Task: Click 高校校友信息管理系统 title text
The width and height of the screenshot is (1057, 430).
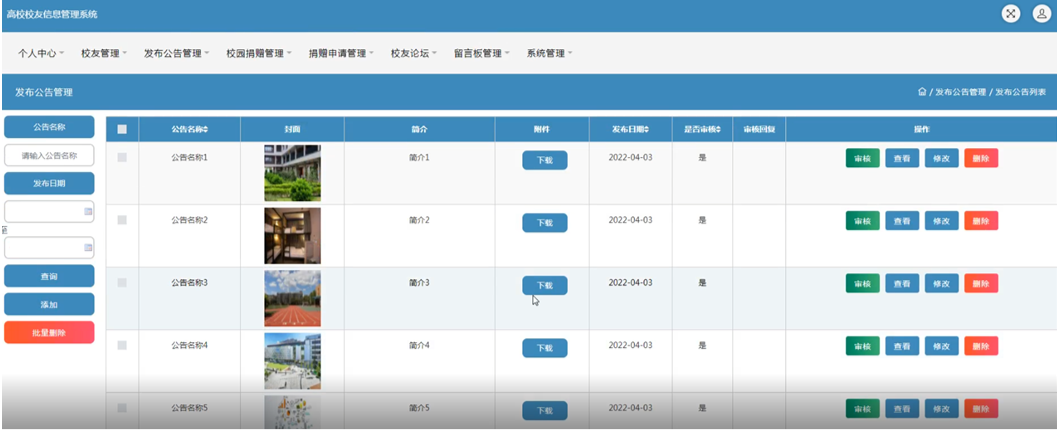Action: [x=52, y=14]
